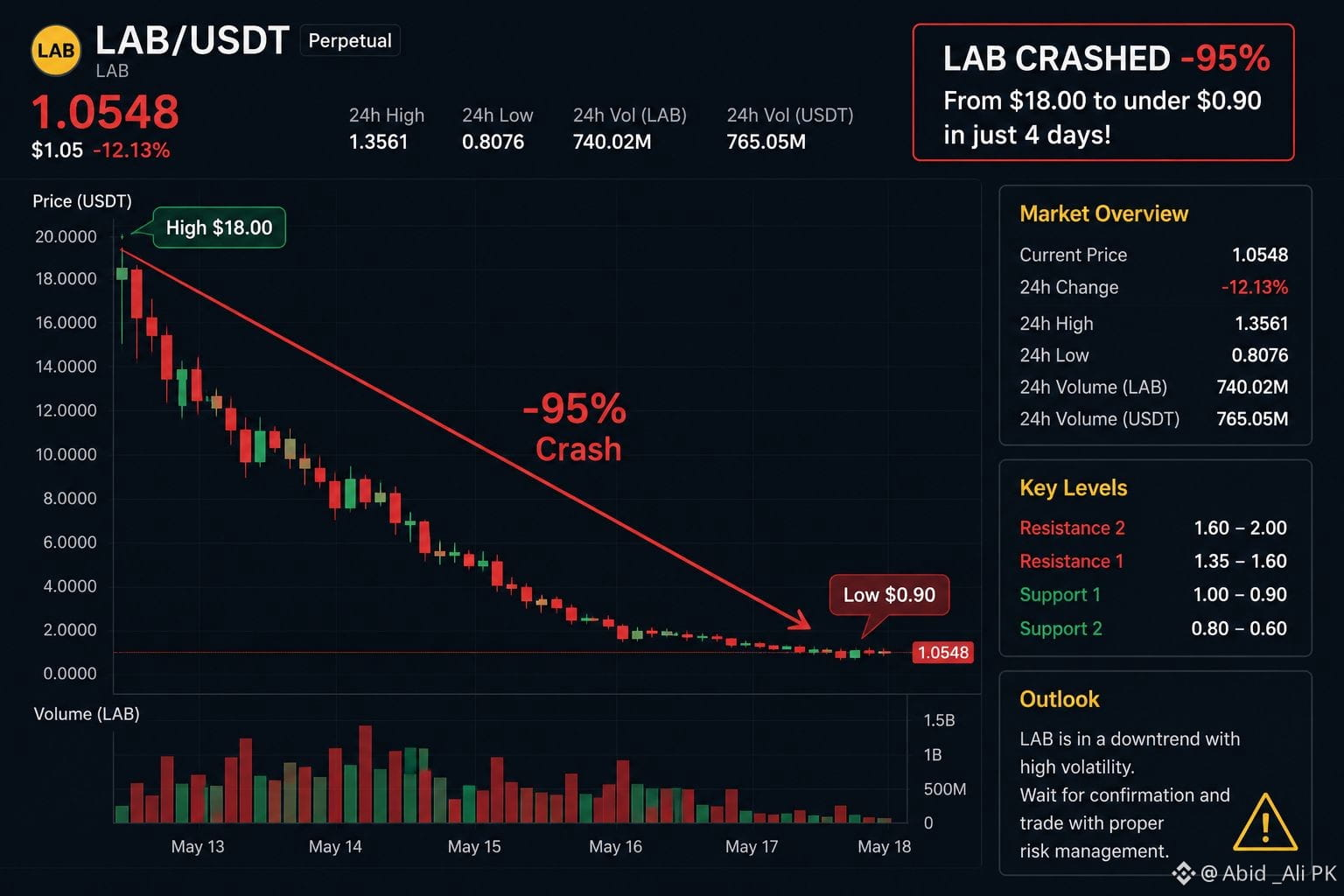
Task: Click the 20.0000 price axis label
Action: [66, 237]
